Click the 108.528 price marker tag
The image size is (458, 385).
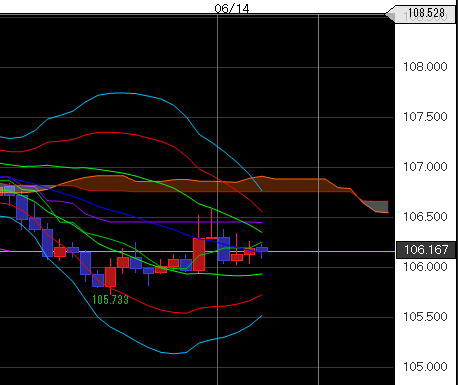[421, 14]
